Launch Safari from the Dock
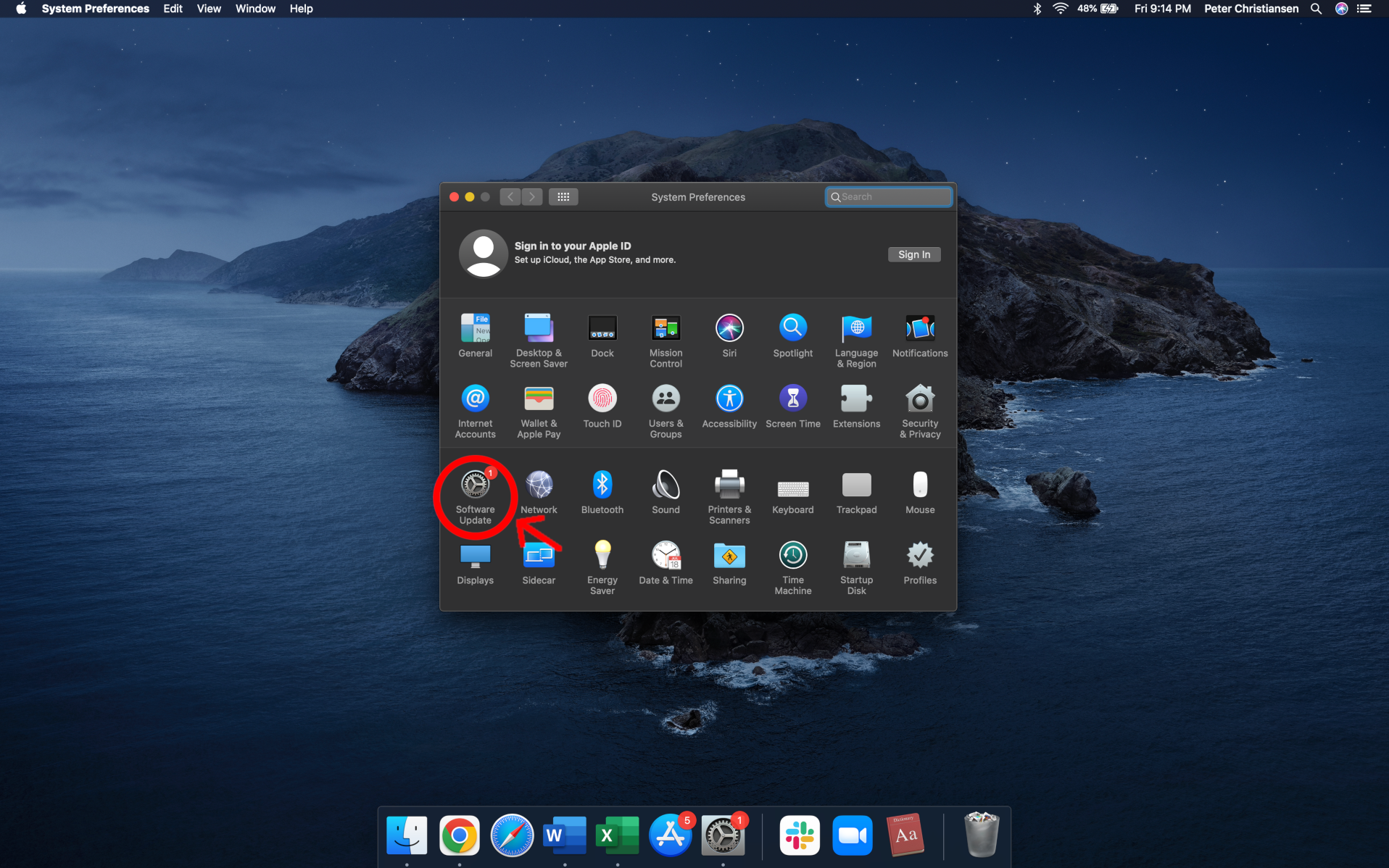 point(512,835)
